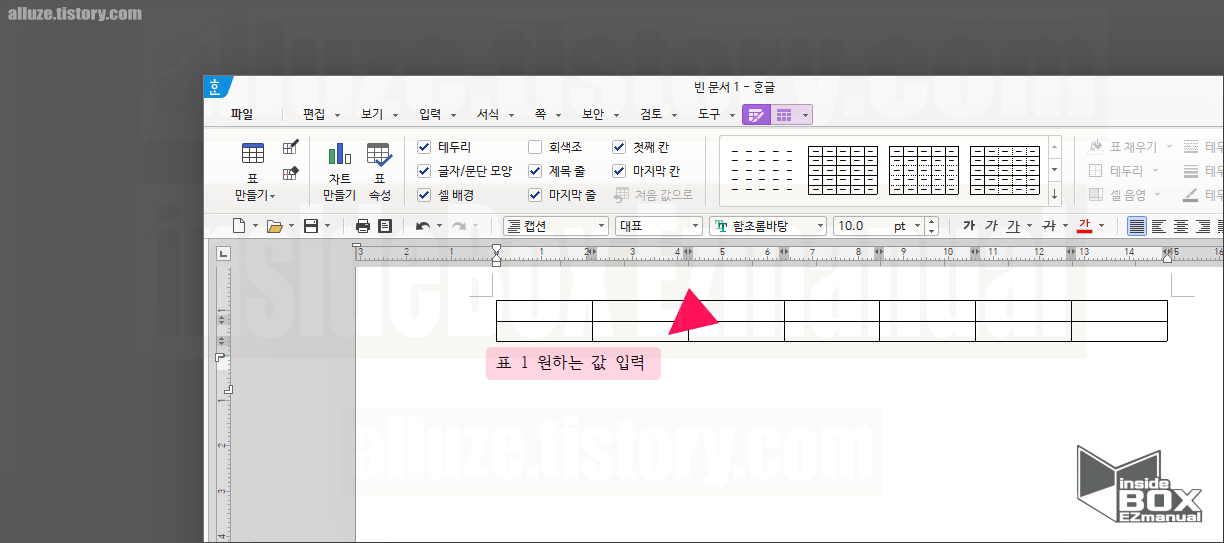Apply center paragraph alignment

tap(1181, 226)
